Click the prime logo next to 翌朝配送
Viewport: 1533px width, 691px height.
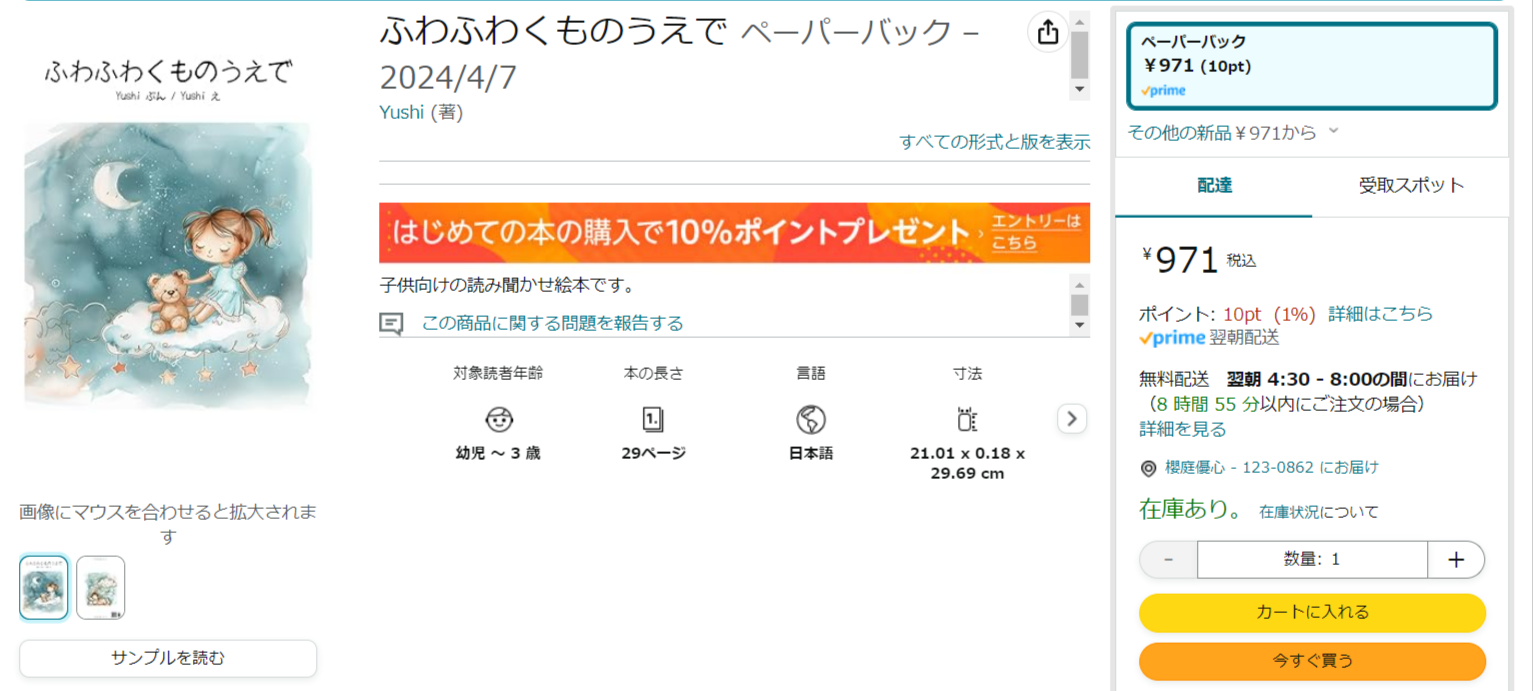click(x=1172, y=338)
